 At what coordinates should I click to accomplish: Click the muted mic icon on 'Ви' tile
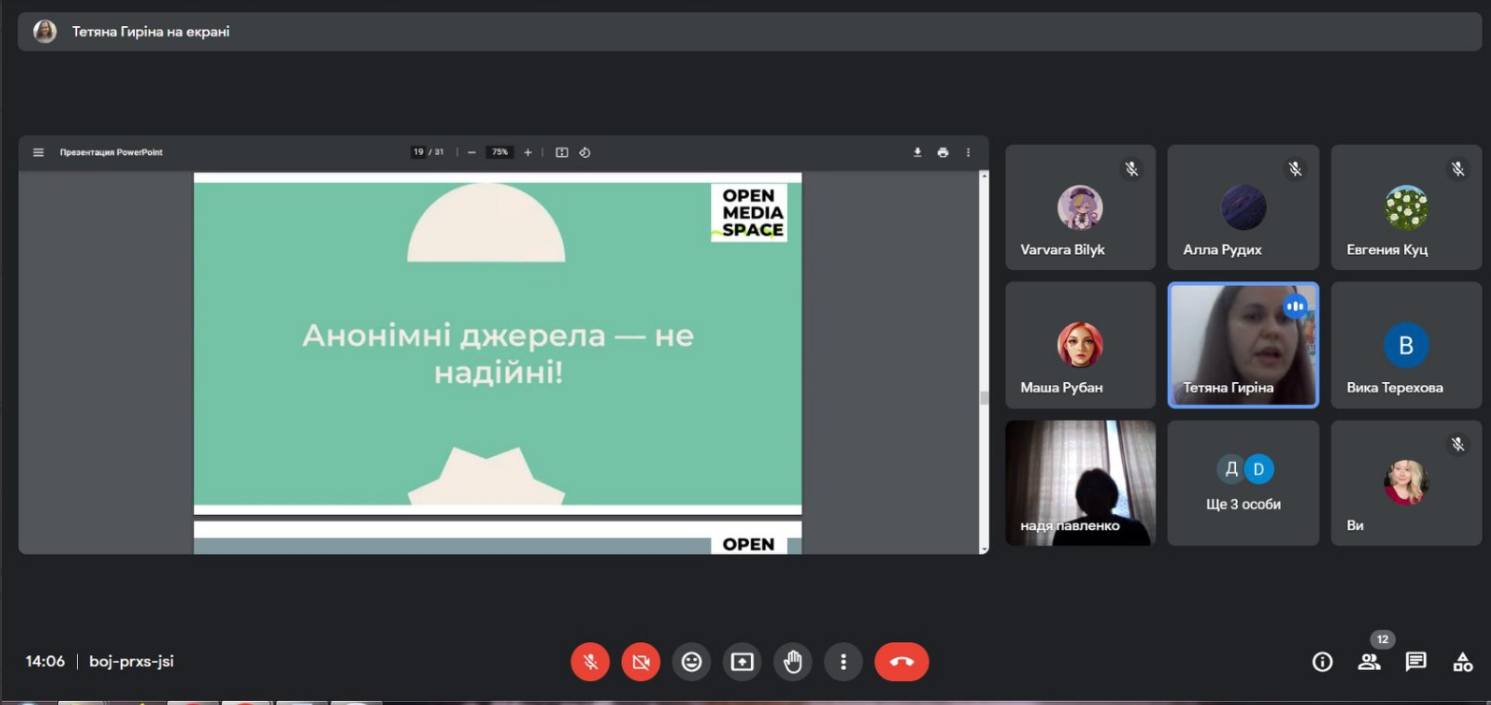click(x=1458, y=444)
